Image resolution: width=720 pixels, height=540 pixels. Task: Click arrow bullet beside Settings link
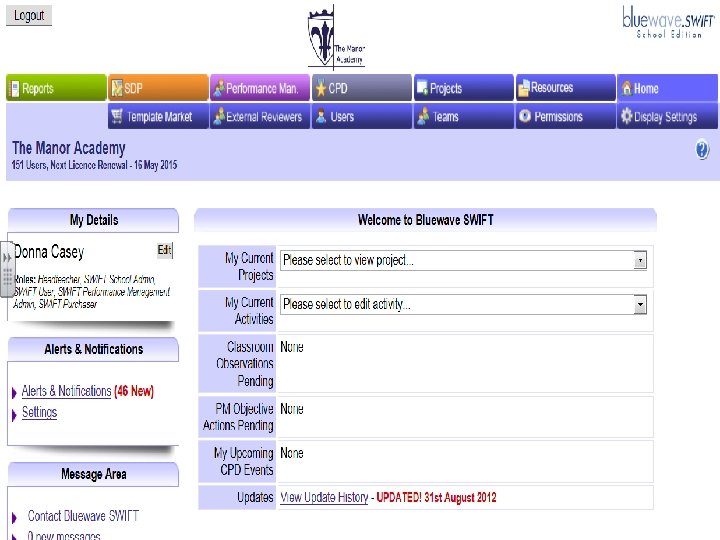tap(14, 414)
